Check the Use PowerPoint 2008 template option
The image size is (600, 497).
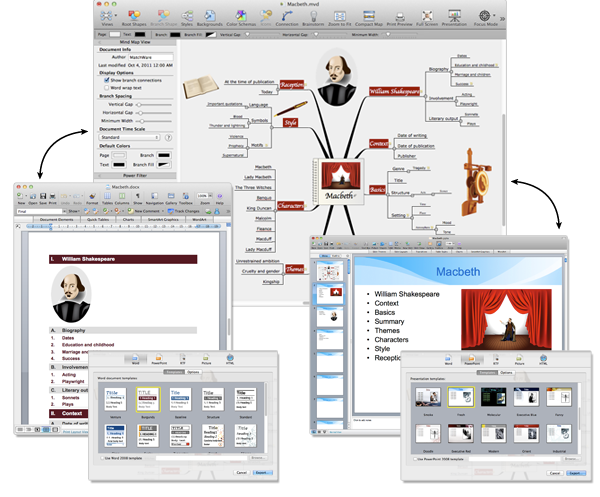coord(415,459)
